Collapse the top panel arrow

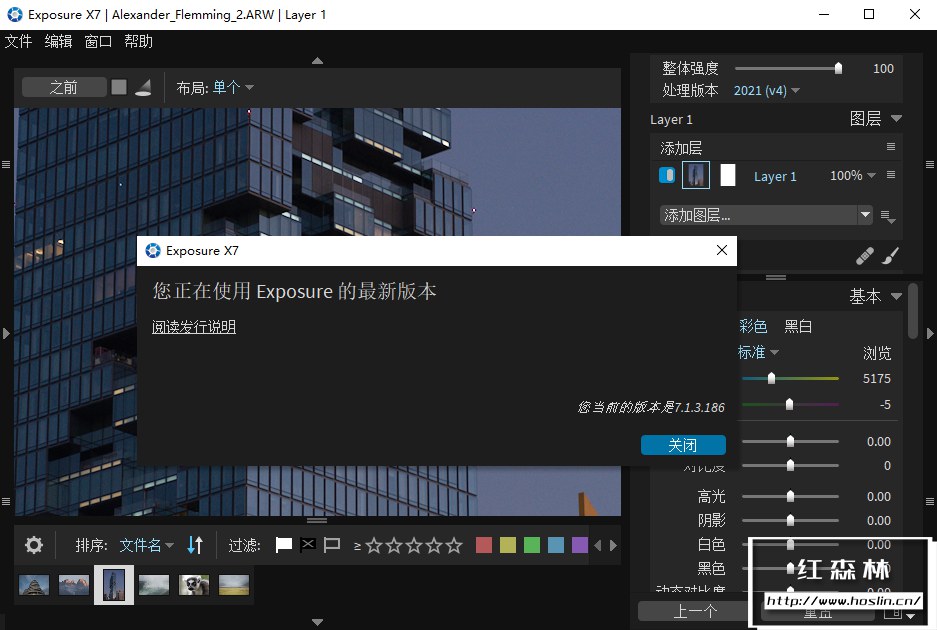317,60
